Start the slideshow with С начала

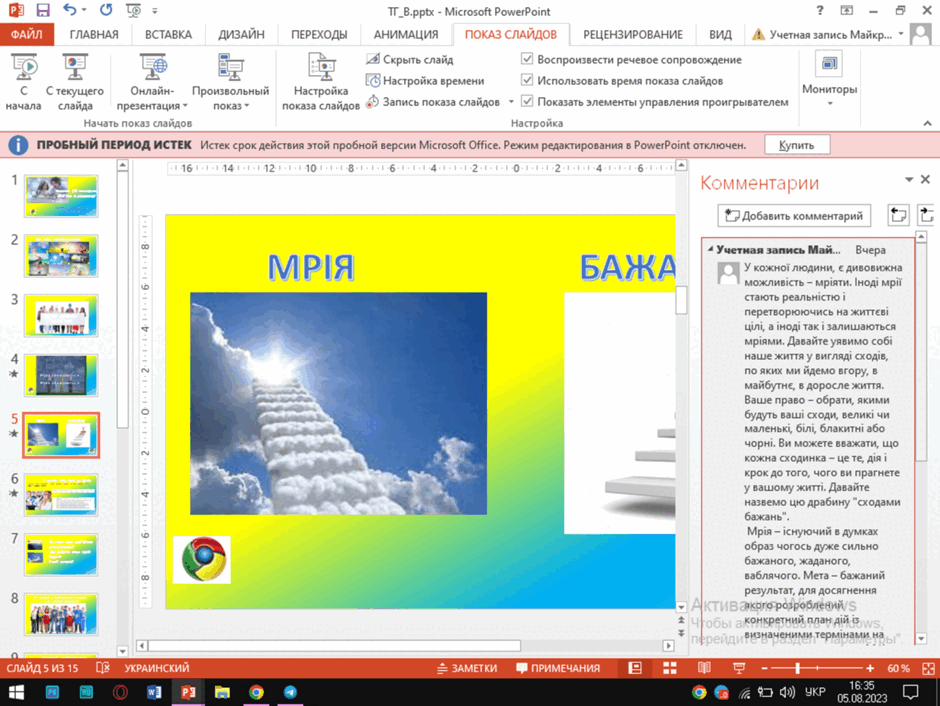point(23,82)
